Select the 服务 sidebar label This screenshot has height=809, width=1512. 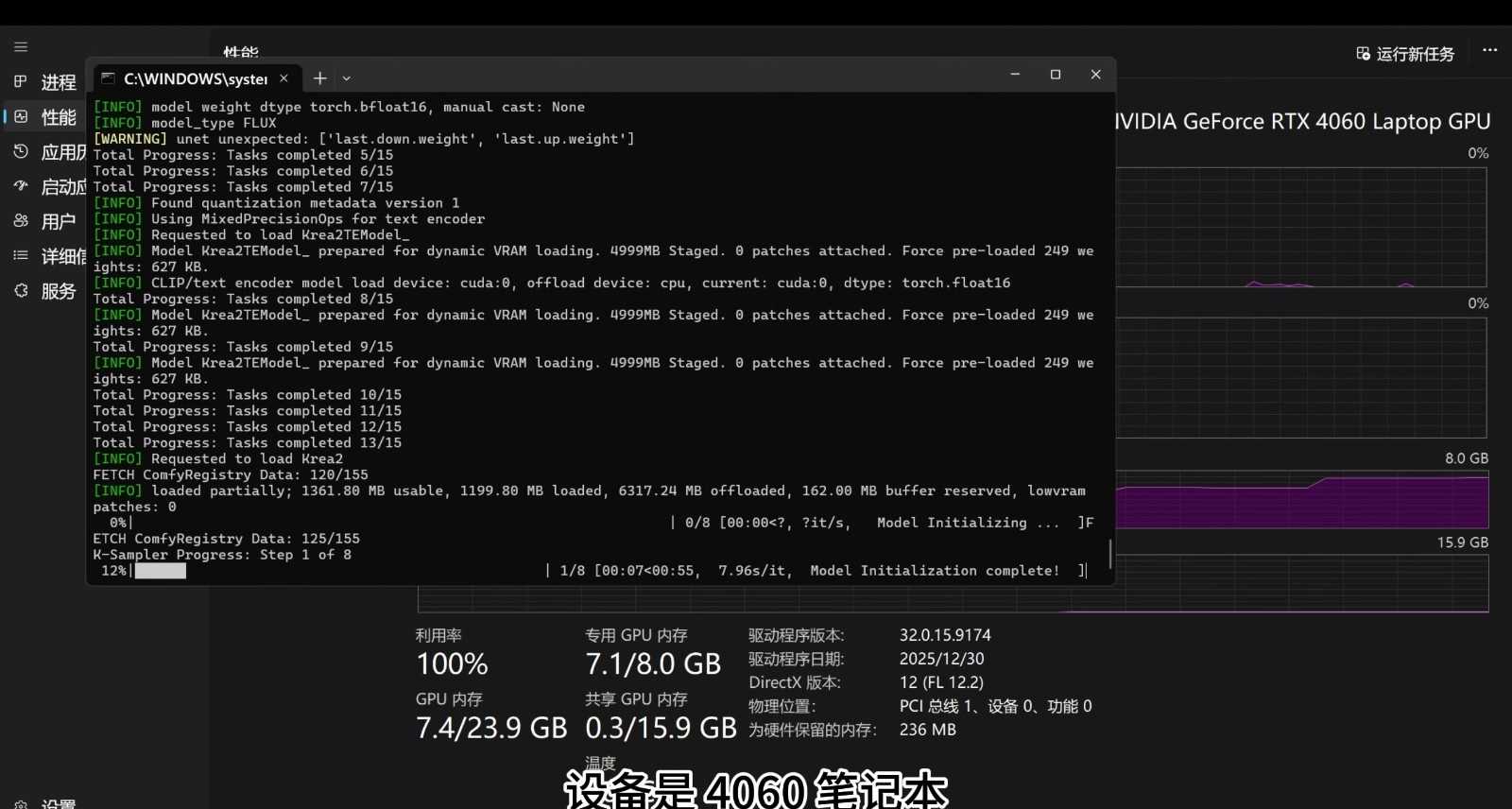[59, 292]
